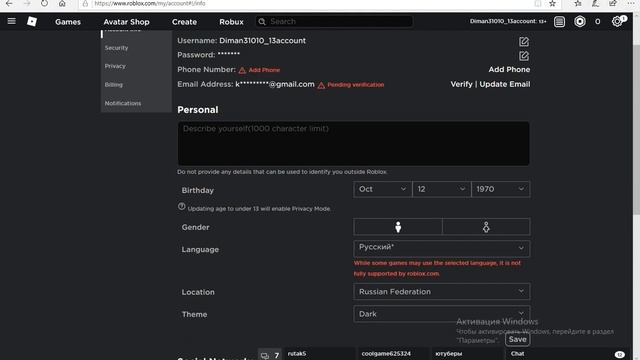Open Avatar Shop in navigation
The height and width of the screenshot is (360, 640).
[126, 22]
